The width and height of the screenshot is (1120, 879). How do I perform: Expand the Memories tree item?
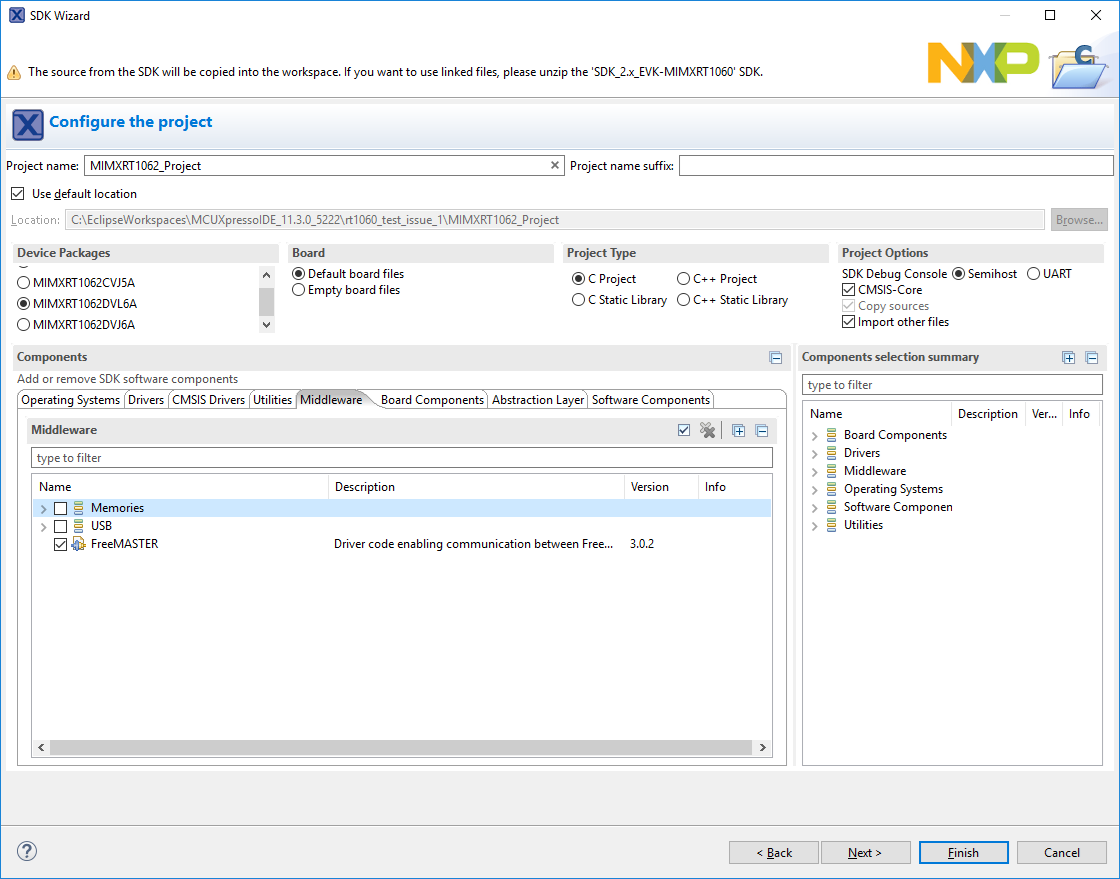point(42,507)
